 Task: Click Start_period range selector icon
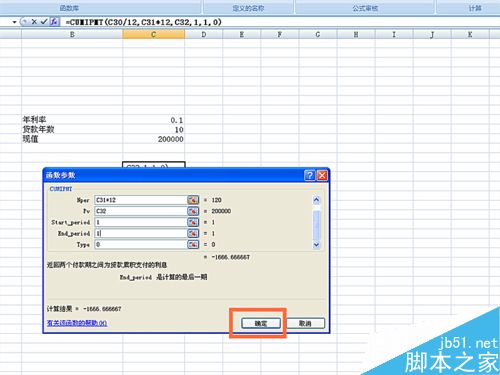coord(193,222)
